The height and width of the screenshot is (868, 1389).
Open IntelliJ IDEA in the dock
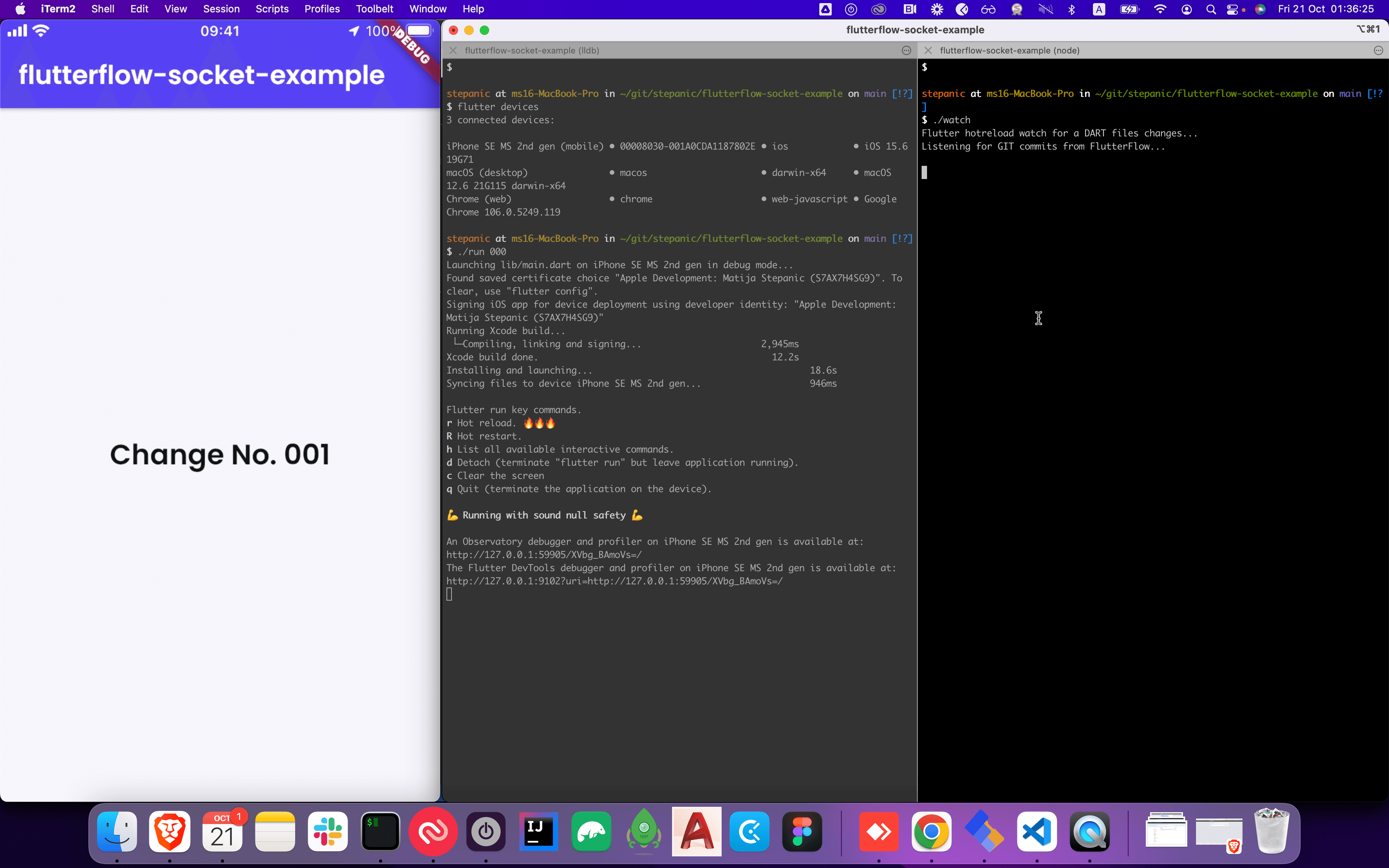point(538,832)
